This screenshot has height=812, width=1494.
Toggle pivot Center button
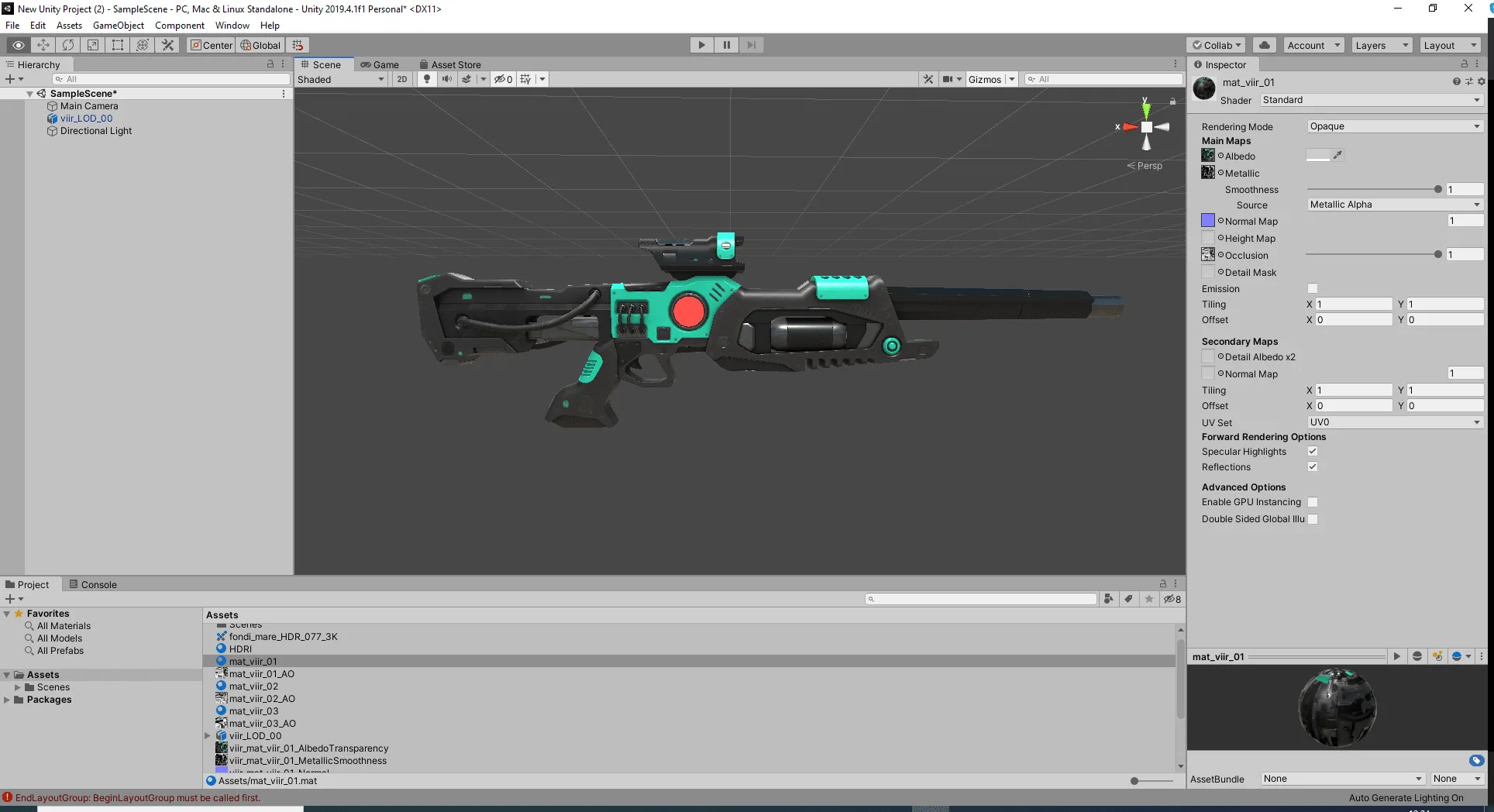pos(212,45)
